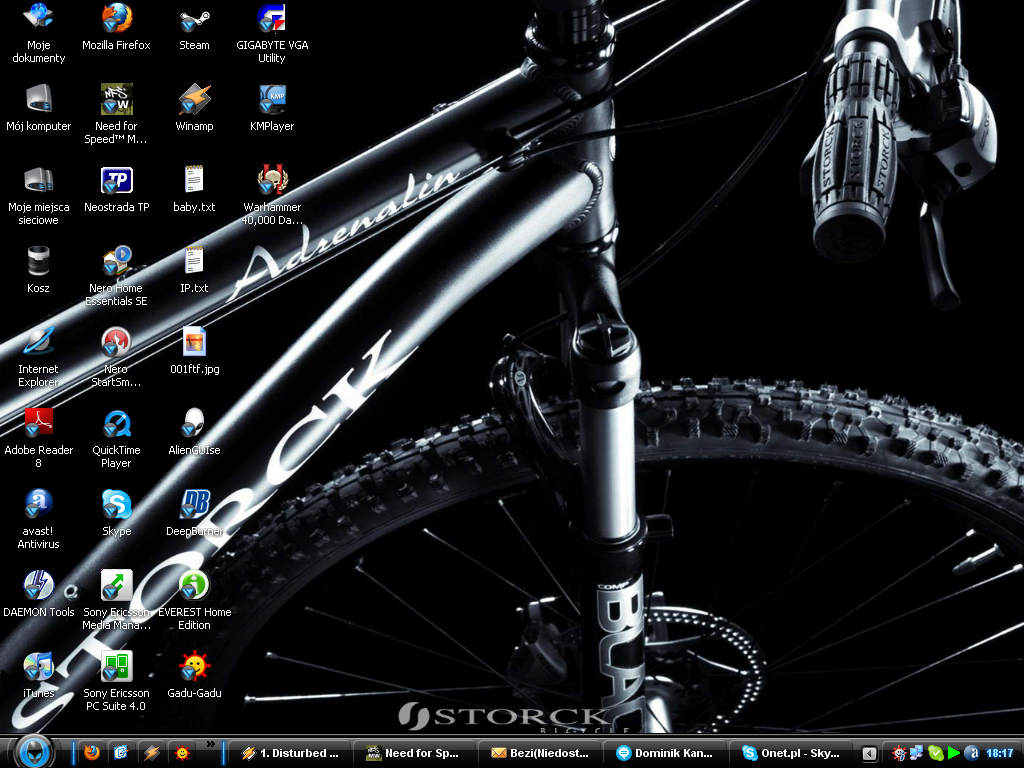Switch to Onet.pl Skype taskbar button
Viewport: 1024px width, 768px height.
(x=792, y=753)
